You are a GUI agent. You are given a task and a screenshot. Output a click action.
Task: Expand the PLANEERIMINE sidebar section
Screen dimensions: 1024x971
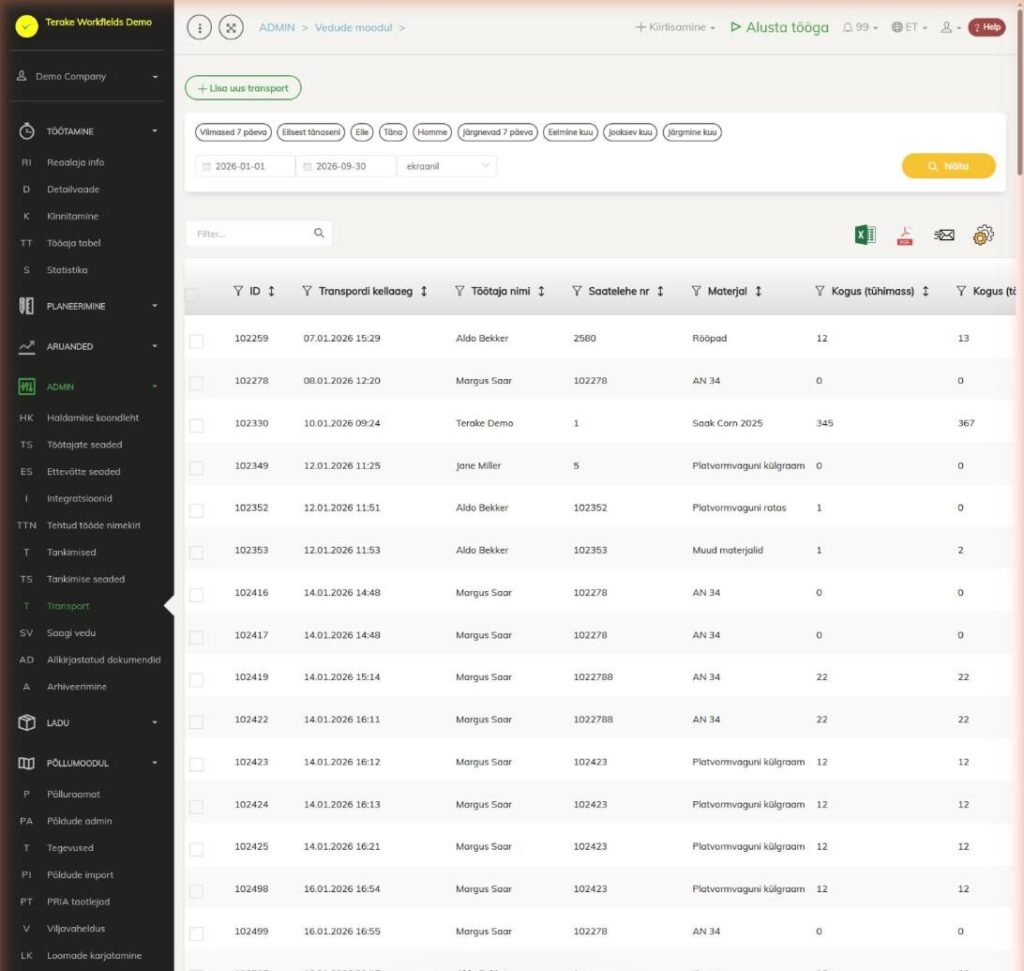click(88, 306)
